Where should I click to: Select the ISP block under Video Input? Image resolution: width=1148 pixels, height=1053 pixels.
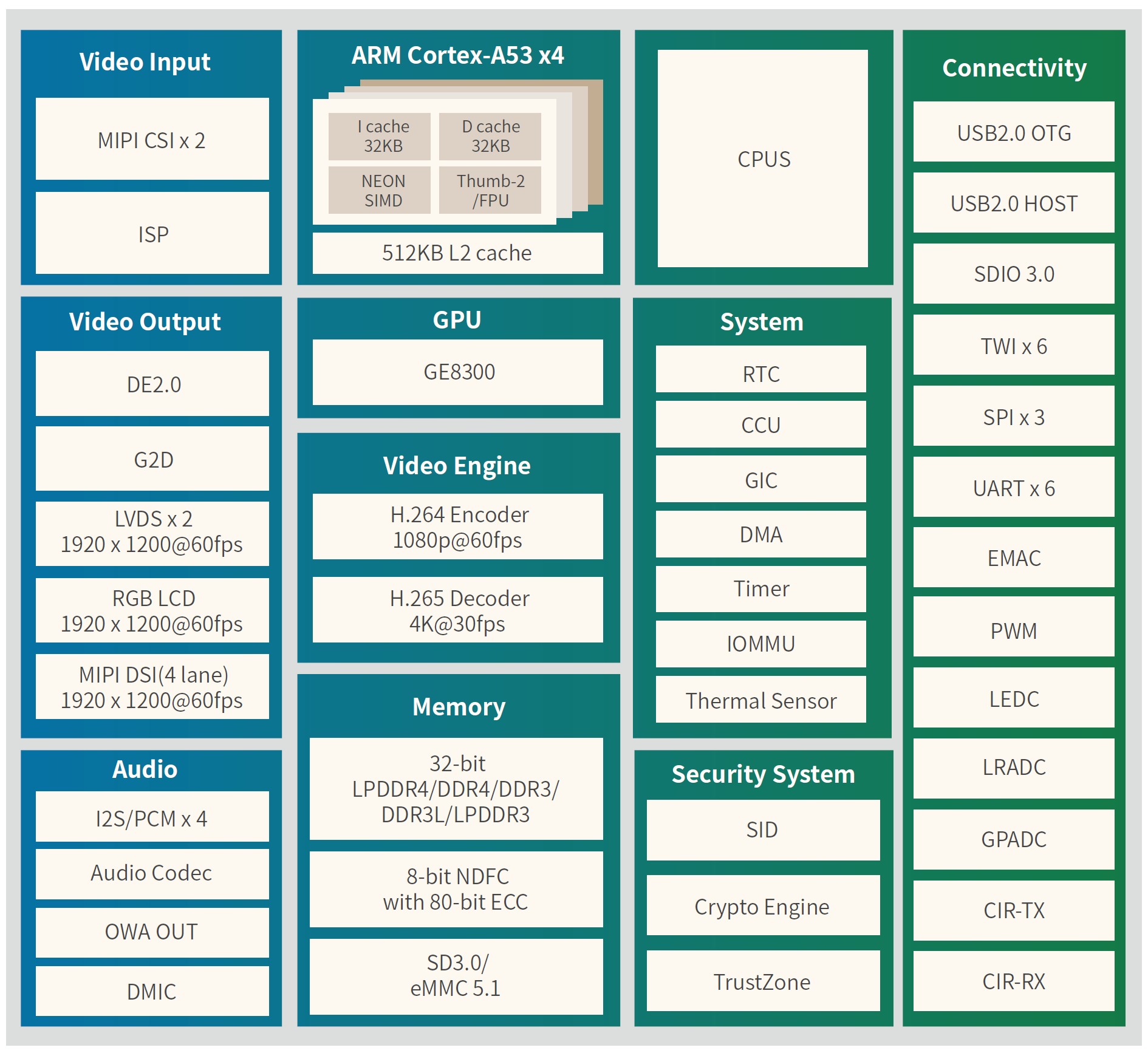coord(152,233)
